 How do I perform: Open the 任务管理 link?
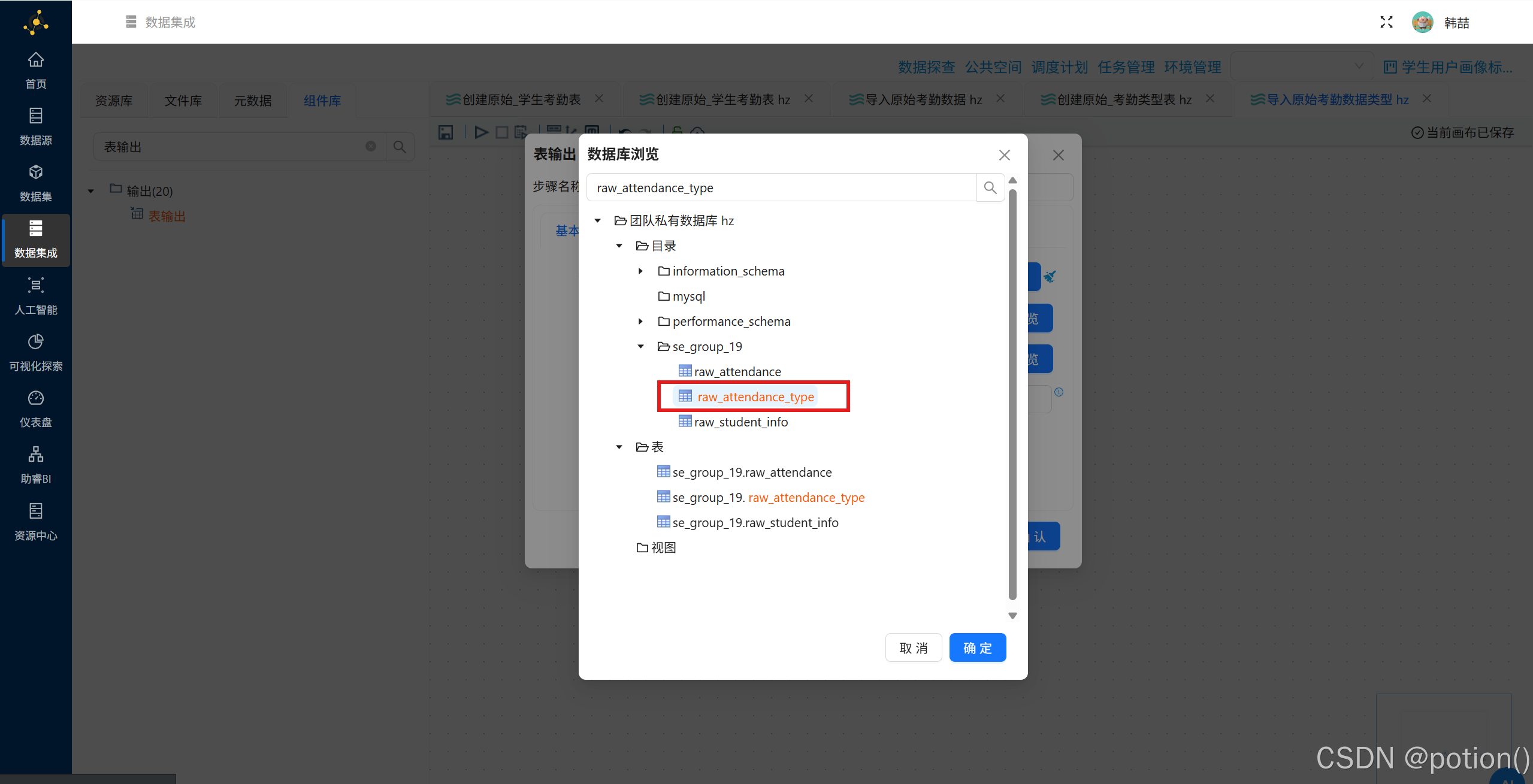pos(1126,67)
